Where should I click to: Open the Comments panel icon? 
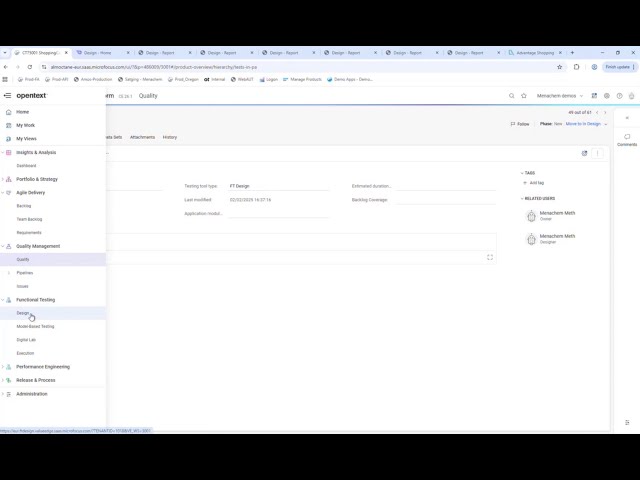point(627,137)
